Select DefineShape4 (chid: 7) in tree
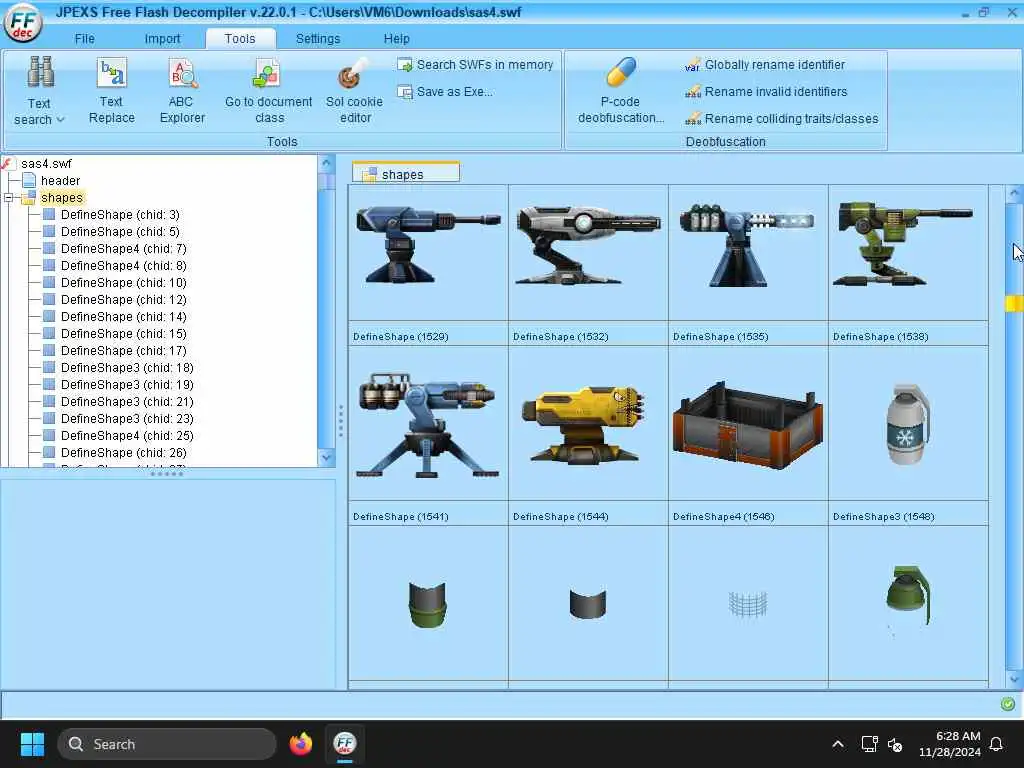The image size is (1024, 768). click(123, 248)
